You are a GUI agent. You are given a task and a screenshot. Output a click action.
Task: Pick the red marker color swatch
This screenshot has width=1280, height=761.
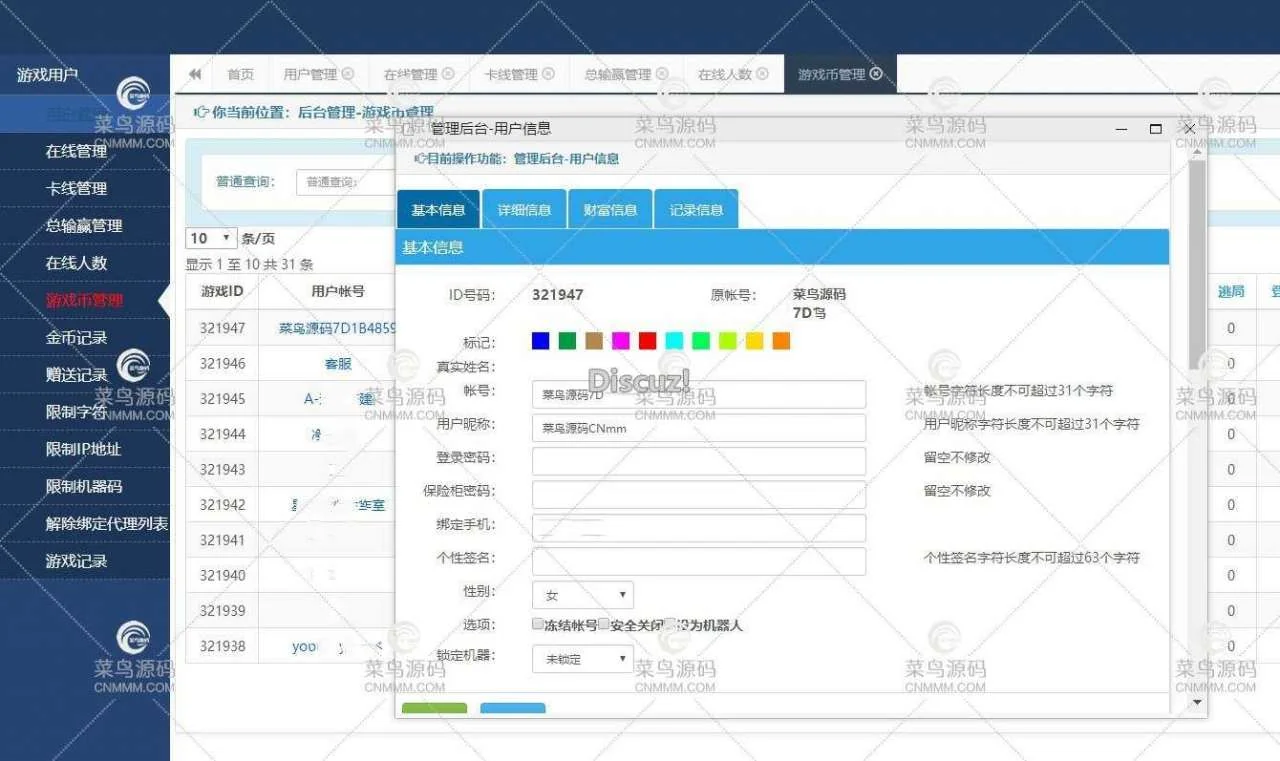tap(647, 341)
